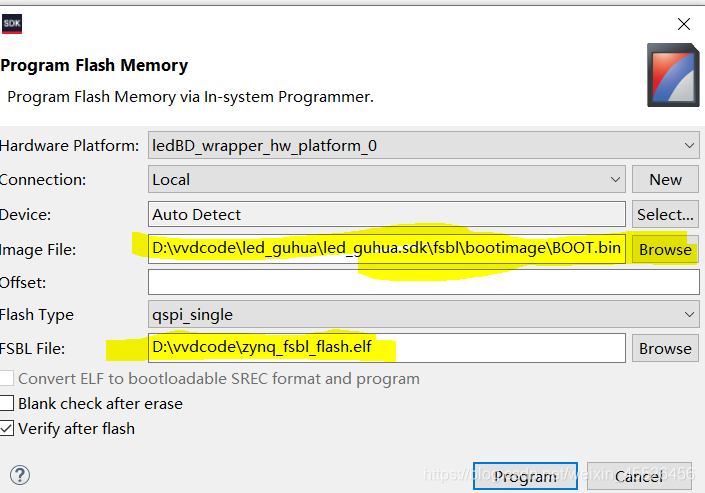705x493 pixels.
Task: Open the Connection dropdown showing Local
Action: click(387, 179)
